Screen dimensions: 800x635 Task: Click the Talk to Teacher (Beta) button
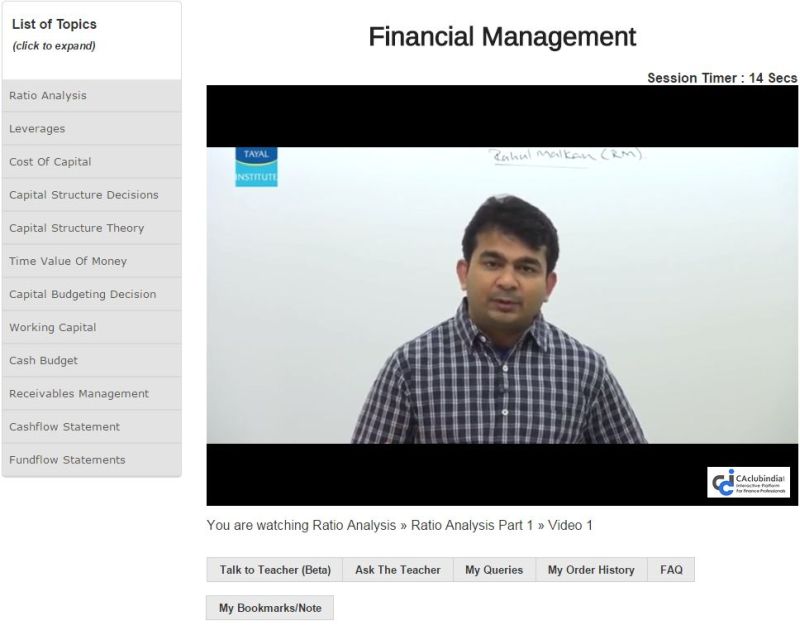[275, 570]
